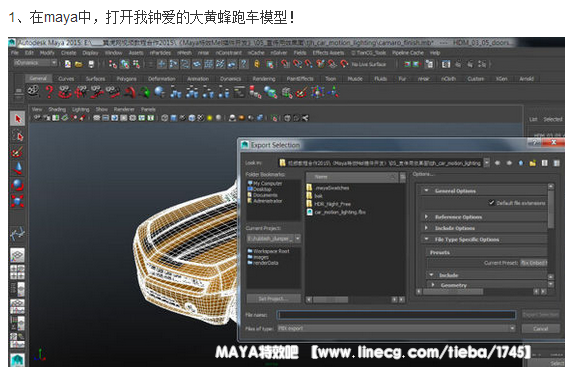The image size is (565, 369).
Task: Open the Create menu
Action: pos(68,53)
